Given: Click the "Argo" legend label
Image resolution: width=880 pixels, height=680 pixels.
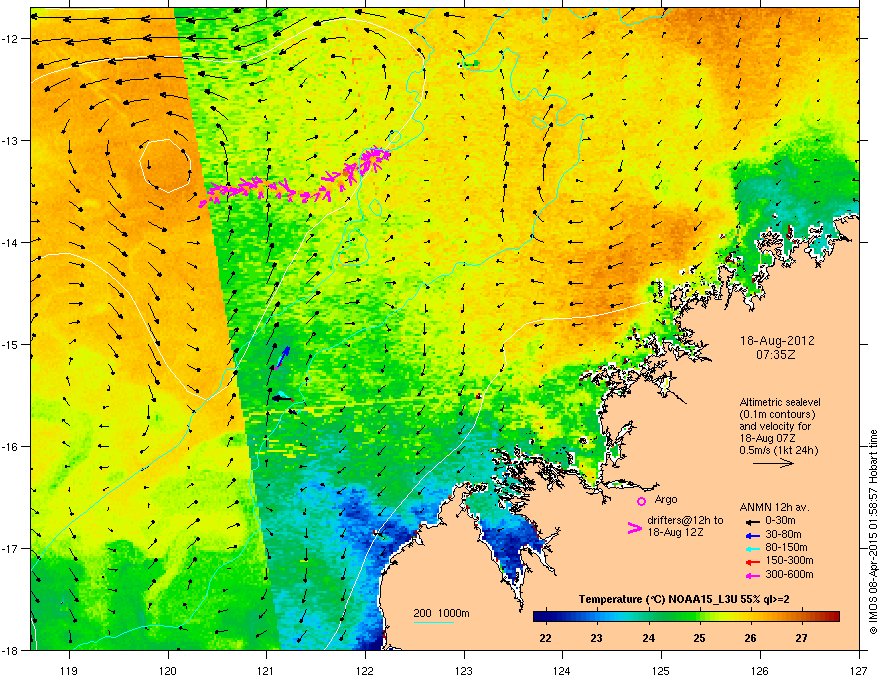Looking at the screenshot, I should [x=666, y=500].
